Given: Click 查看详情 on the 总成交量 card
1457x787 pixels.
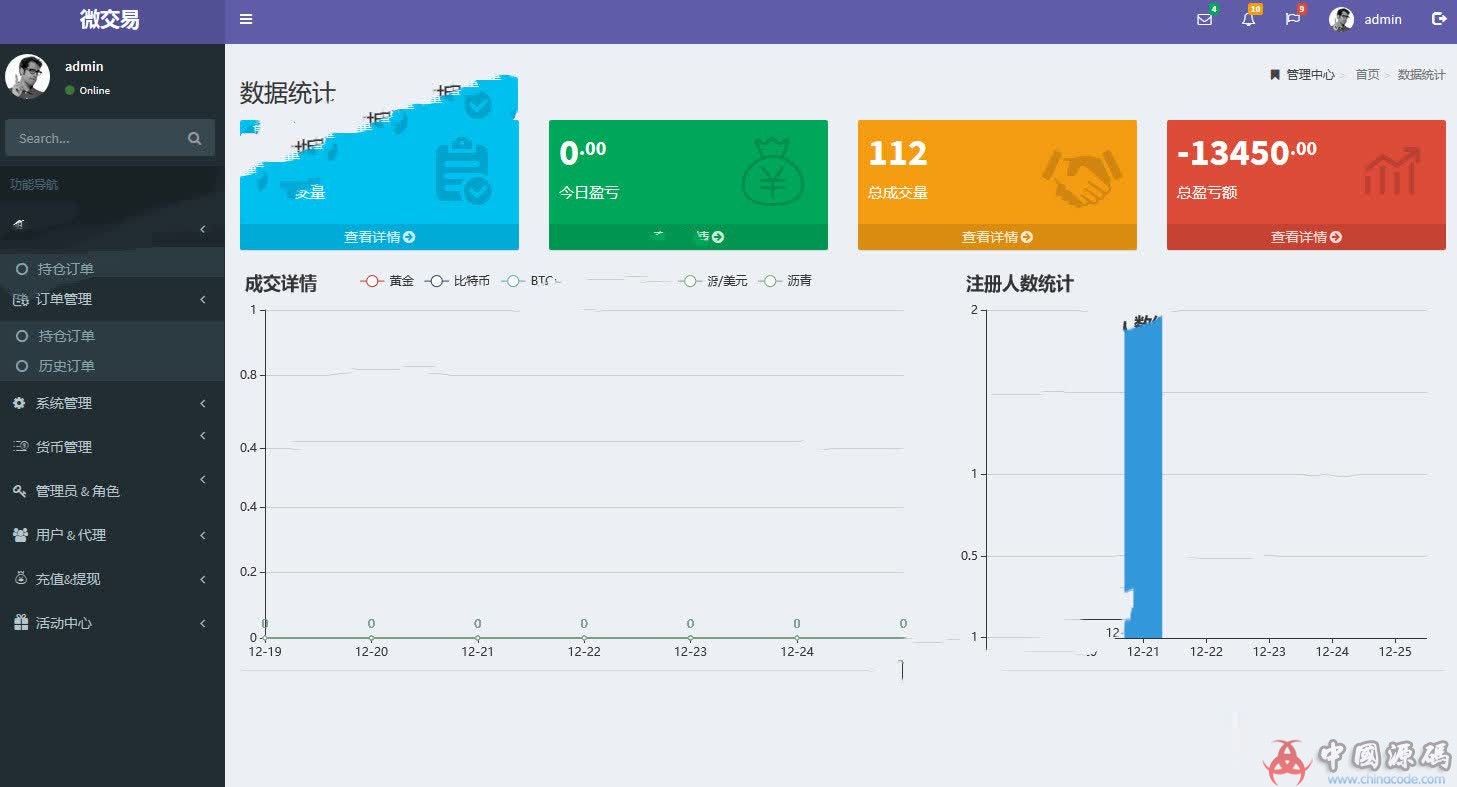Looking at the screenshot, I should (x=996, y=237).
